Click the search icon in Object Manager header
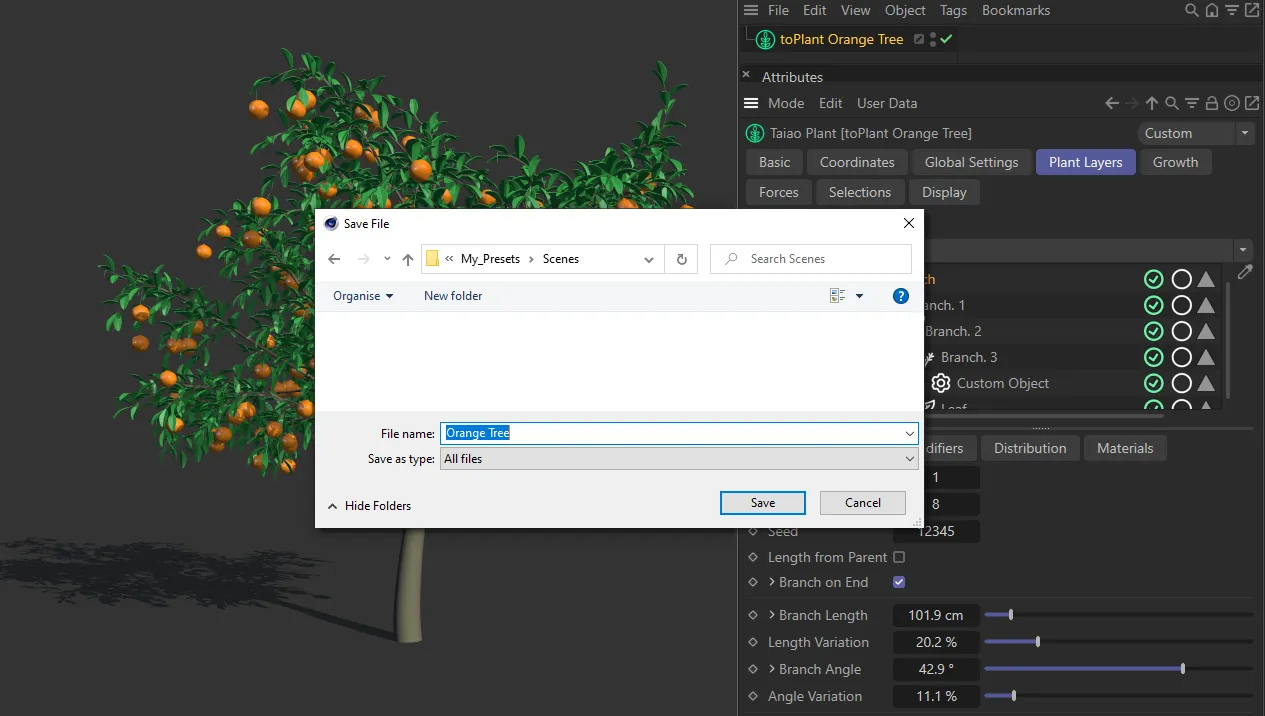This screenshot has width=1265, height=716. click(x=1191, y=10)
